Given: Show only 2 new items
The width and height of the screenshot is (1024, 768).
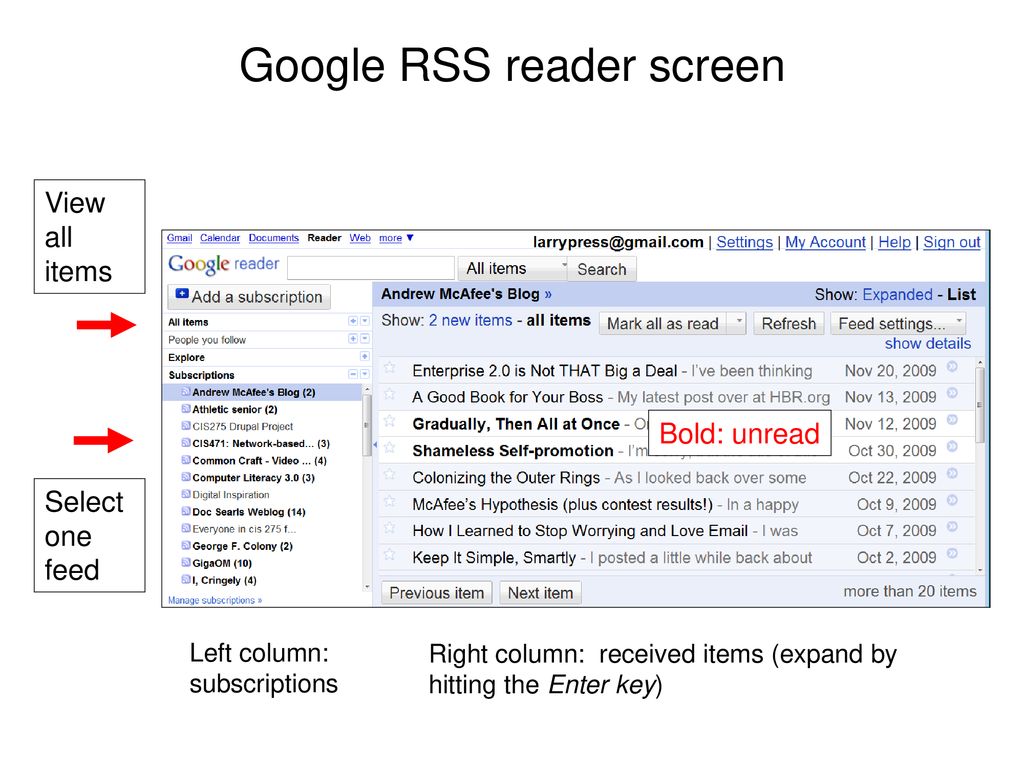Looking at the screenshot, I should point(470,321).
